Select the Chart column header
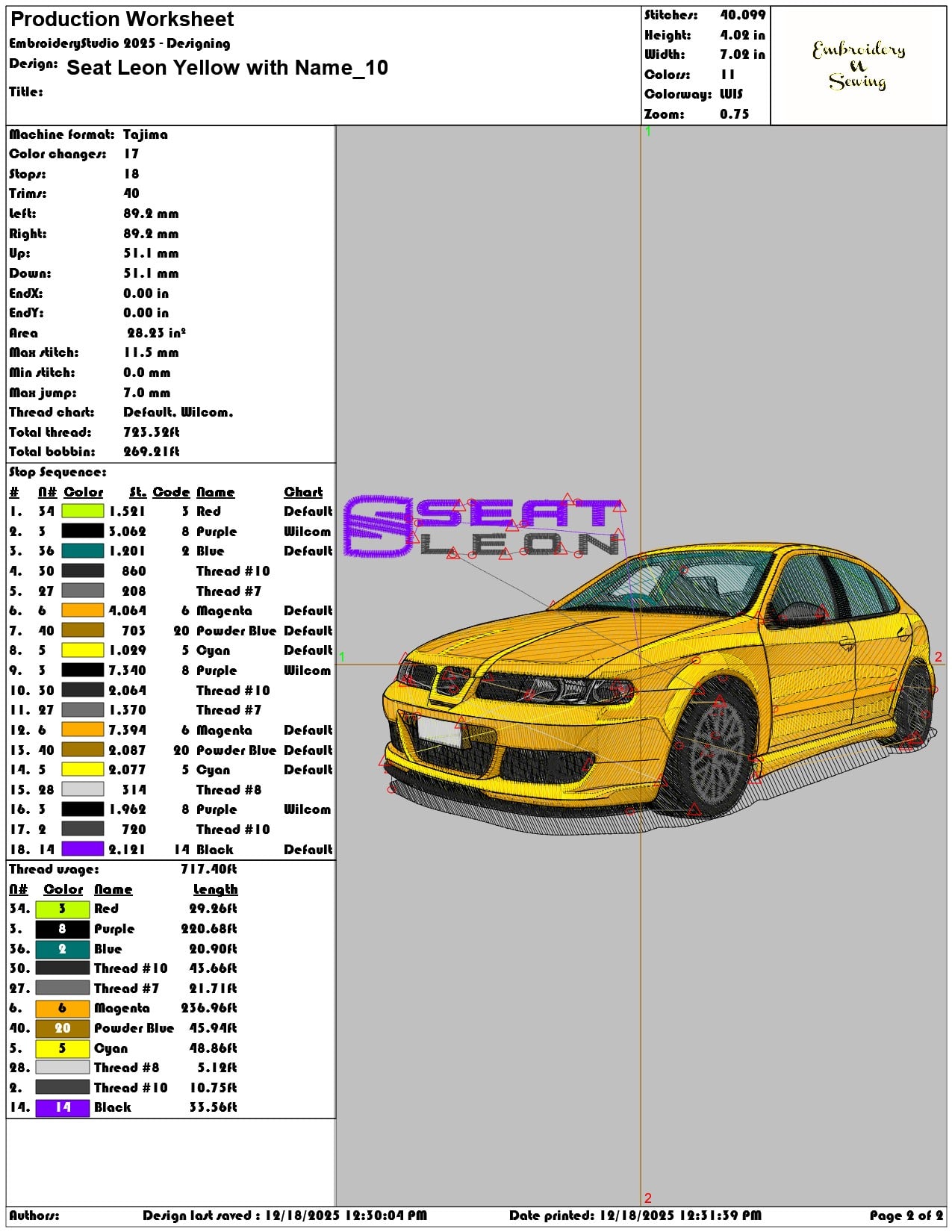 tap(304, 492)
